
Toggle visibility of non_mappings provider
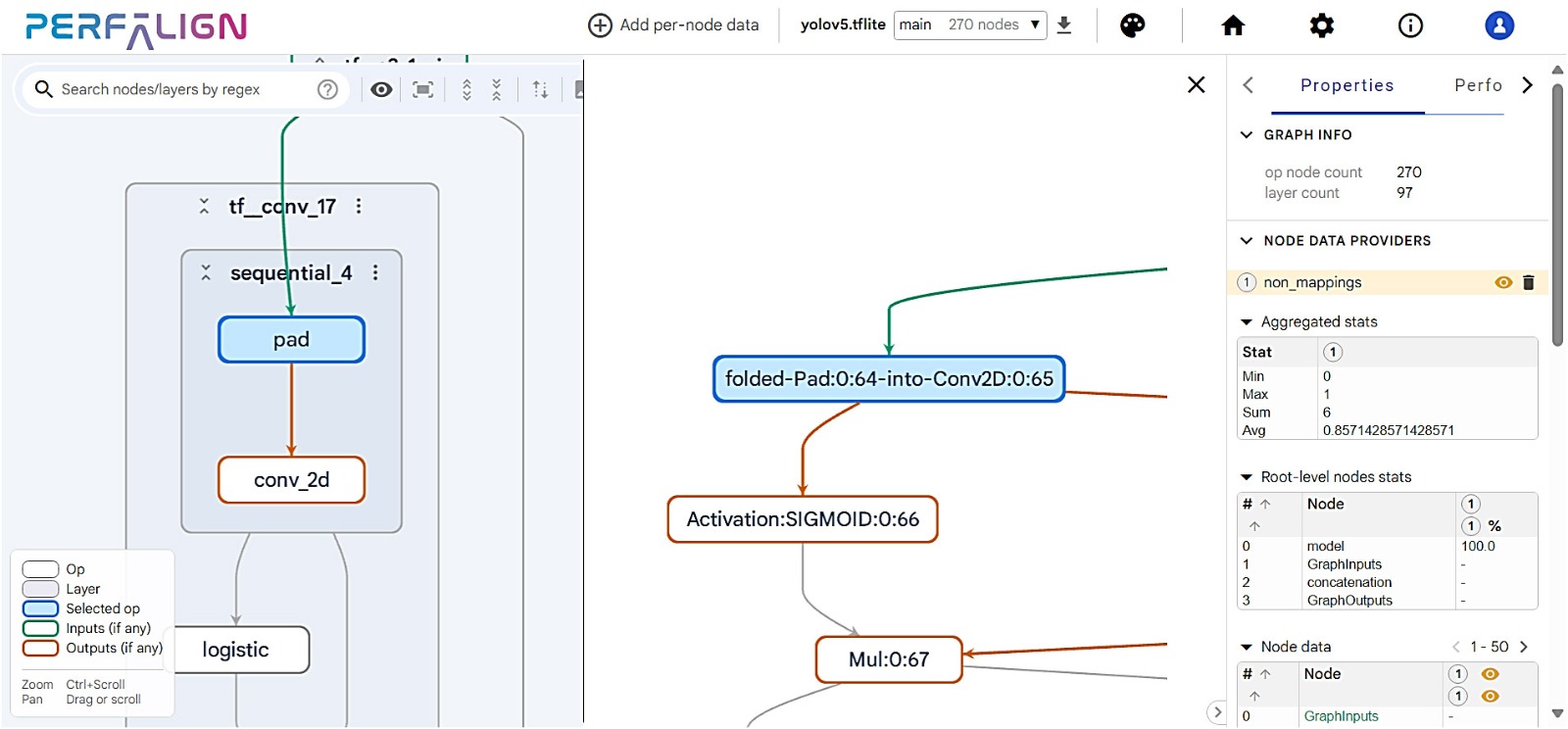tap(1503, 282)
